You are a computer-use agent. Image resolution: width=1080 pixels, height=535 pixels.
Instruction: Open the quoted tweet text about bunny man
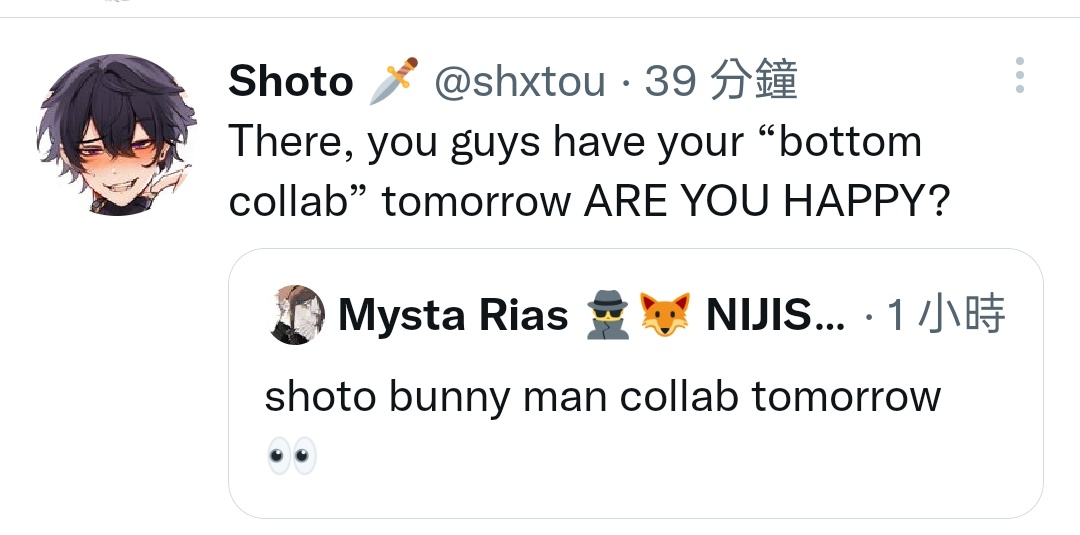click(x=603, y=397)
